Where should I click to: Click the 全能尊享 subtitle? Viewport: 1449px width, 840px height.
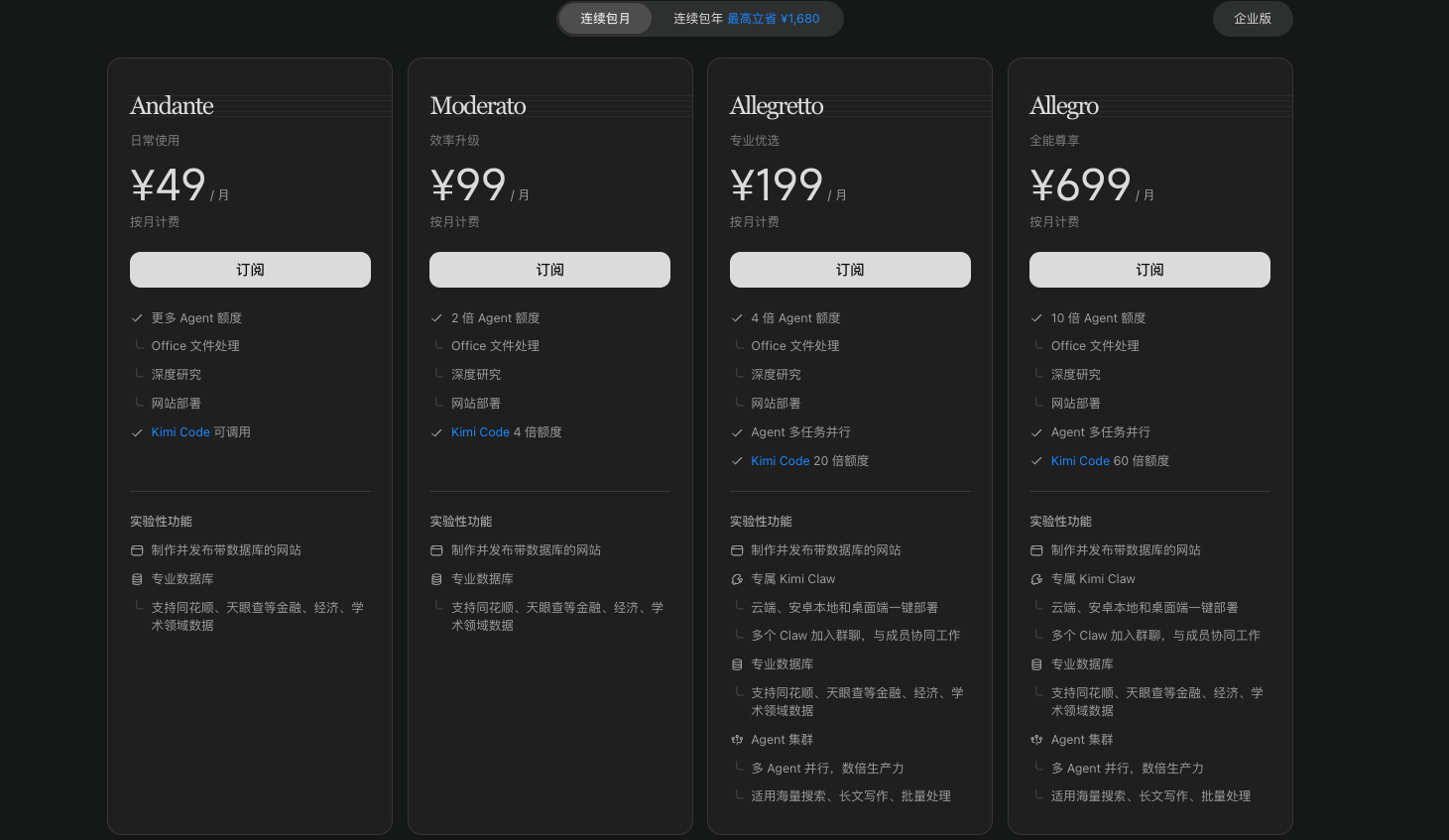1054,141
